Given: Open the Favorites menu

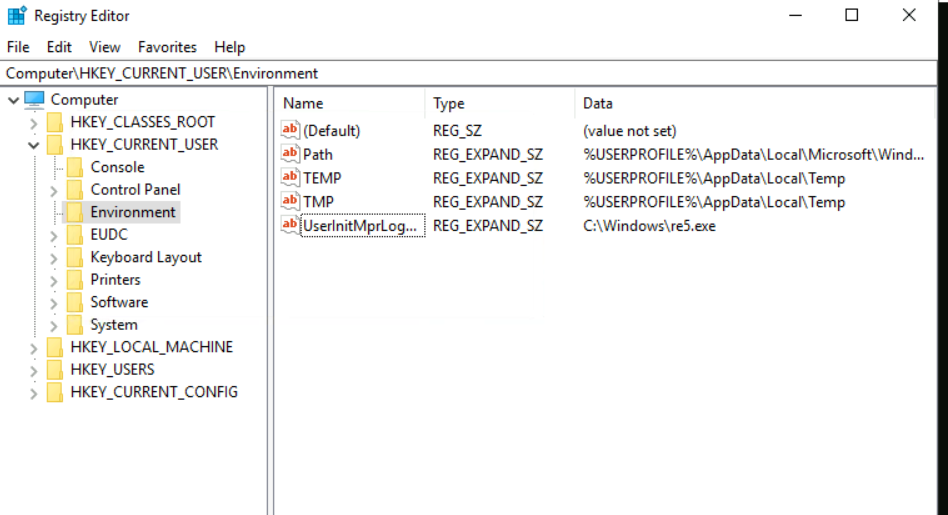Looking at the screenshot, I should click(x=167, y=47).
